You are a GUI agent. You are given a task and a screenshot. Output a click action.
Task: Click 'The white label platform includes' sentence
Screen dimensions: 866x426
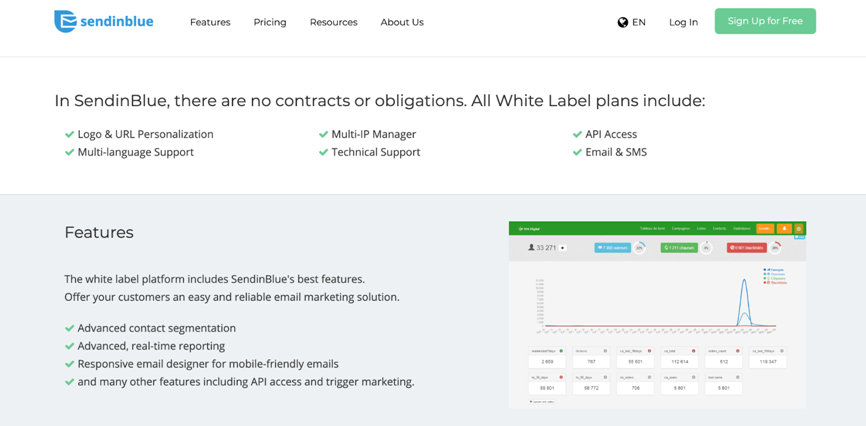point(215,278)
